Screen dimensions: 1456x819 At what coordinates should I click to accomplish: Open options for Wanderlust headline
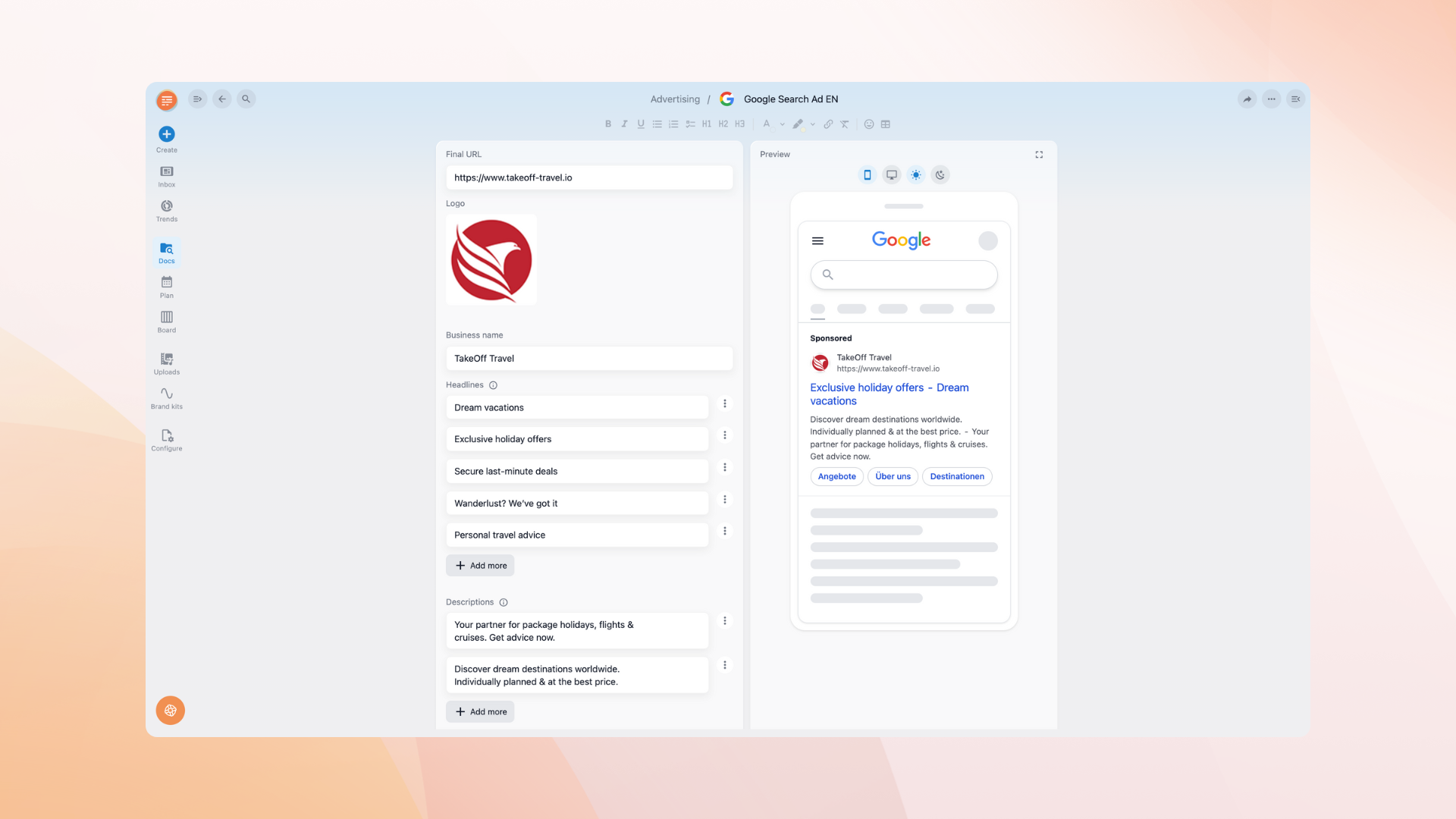(725, 499)
